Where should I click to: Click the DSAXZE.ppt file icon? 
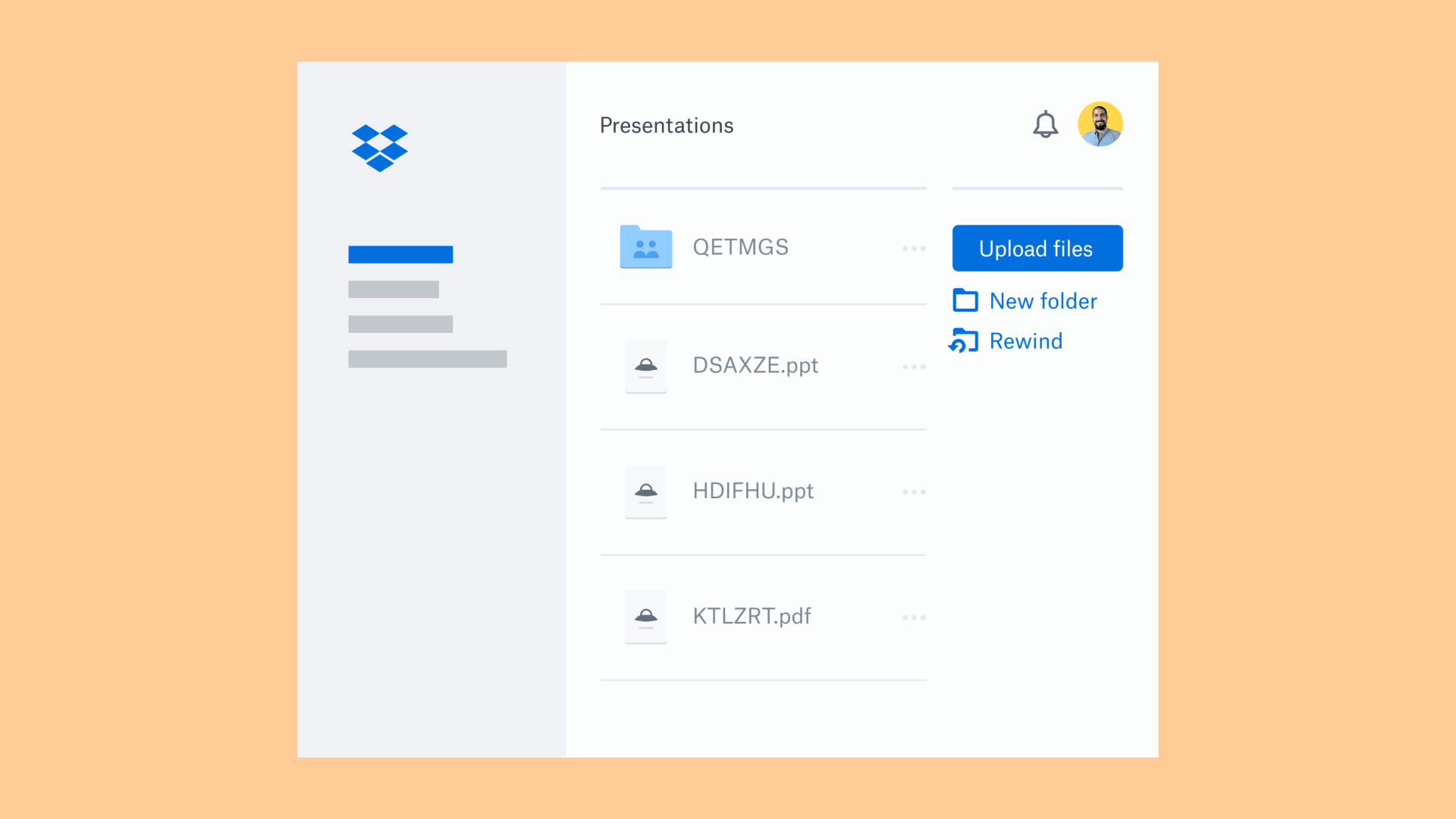click(x=644, y=365)
